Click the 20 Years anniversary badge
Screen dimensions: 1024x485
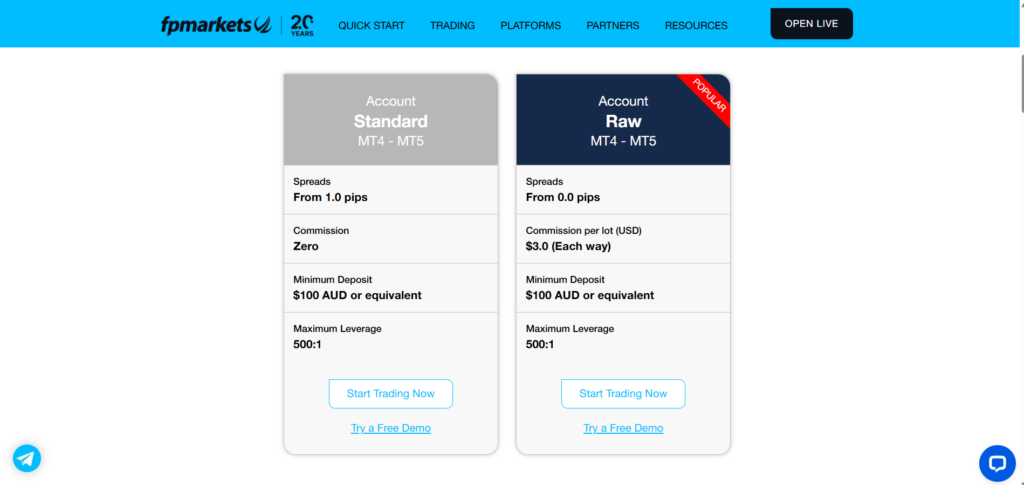click(302, 25)
